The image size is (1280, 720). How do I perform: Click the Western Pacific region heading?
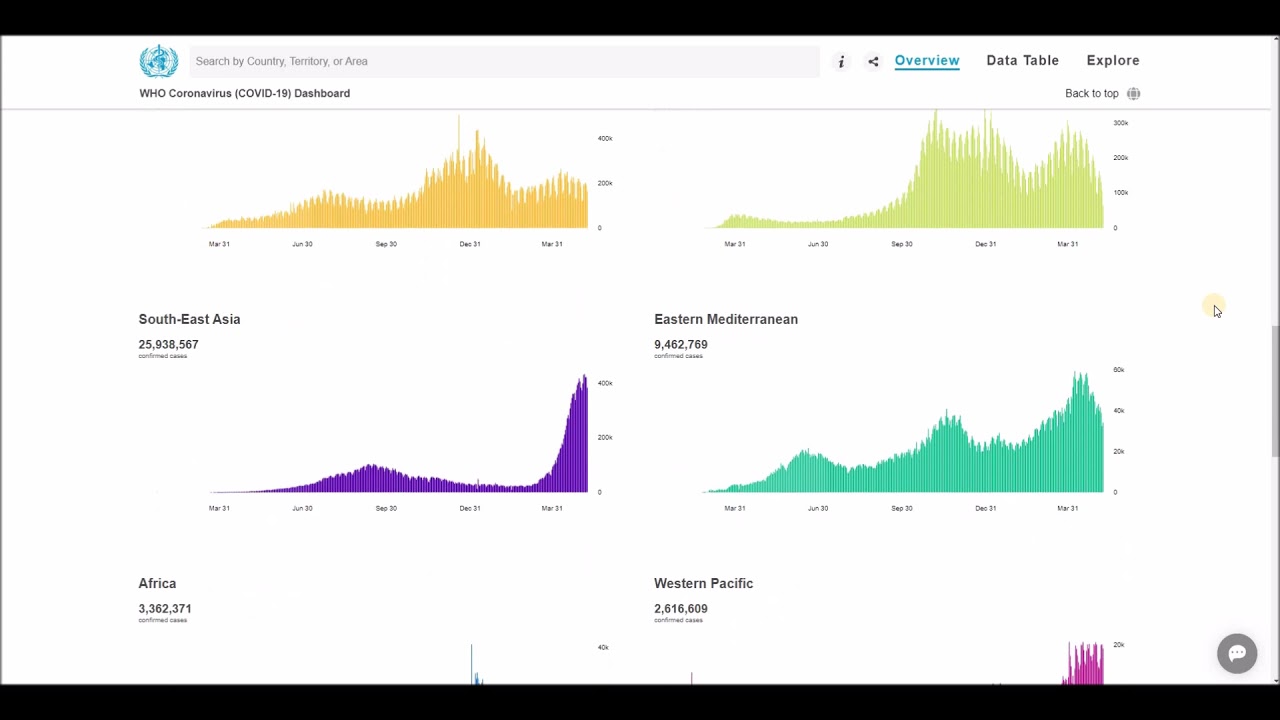[x=703, y=583]
